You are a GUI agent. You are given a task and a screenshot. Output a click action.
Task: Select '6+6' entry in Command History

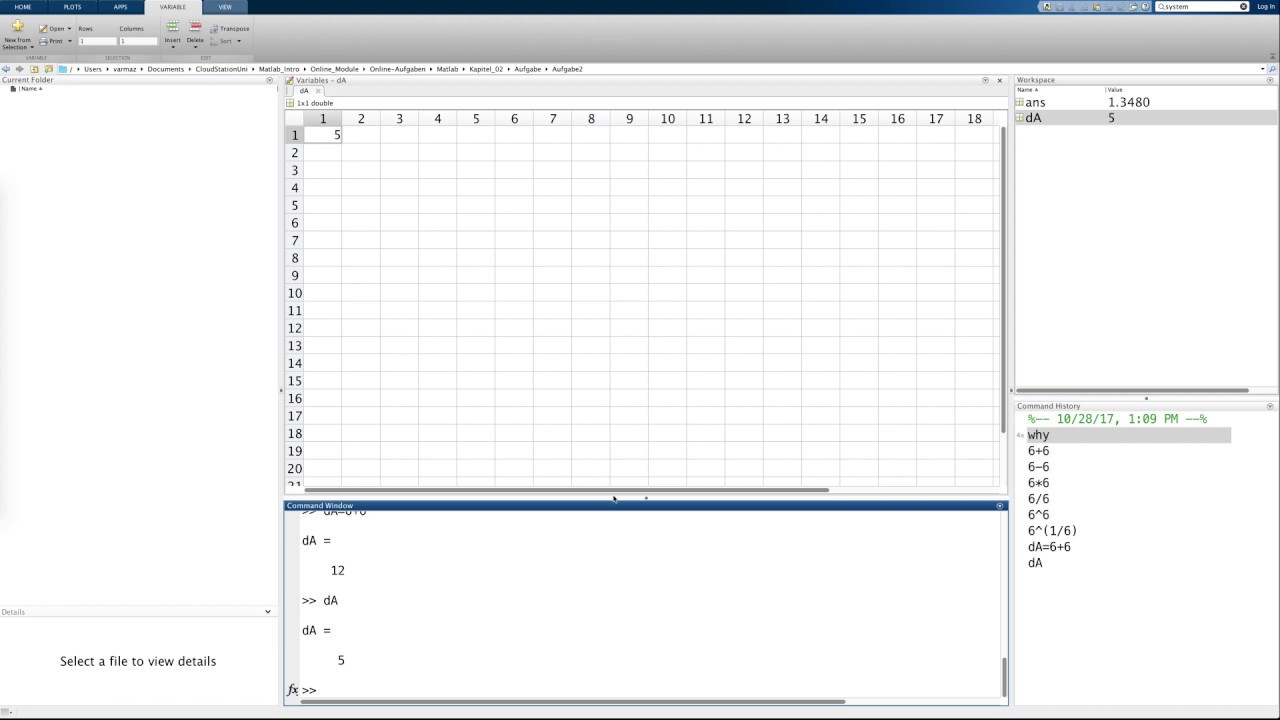[x=1038, y=451]
